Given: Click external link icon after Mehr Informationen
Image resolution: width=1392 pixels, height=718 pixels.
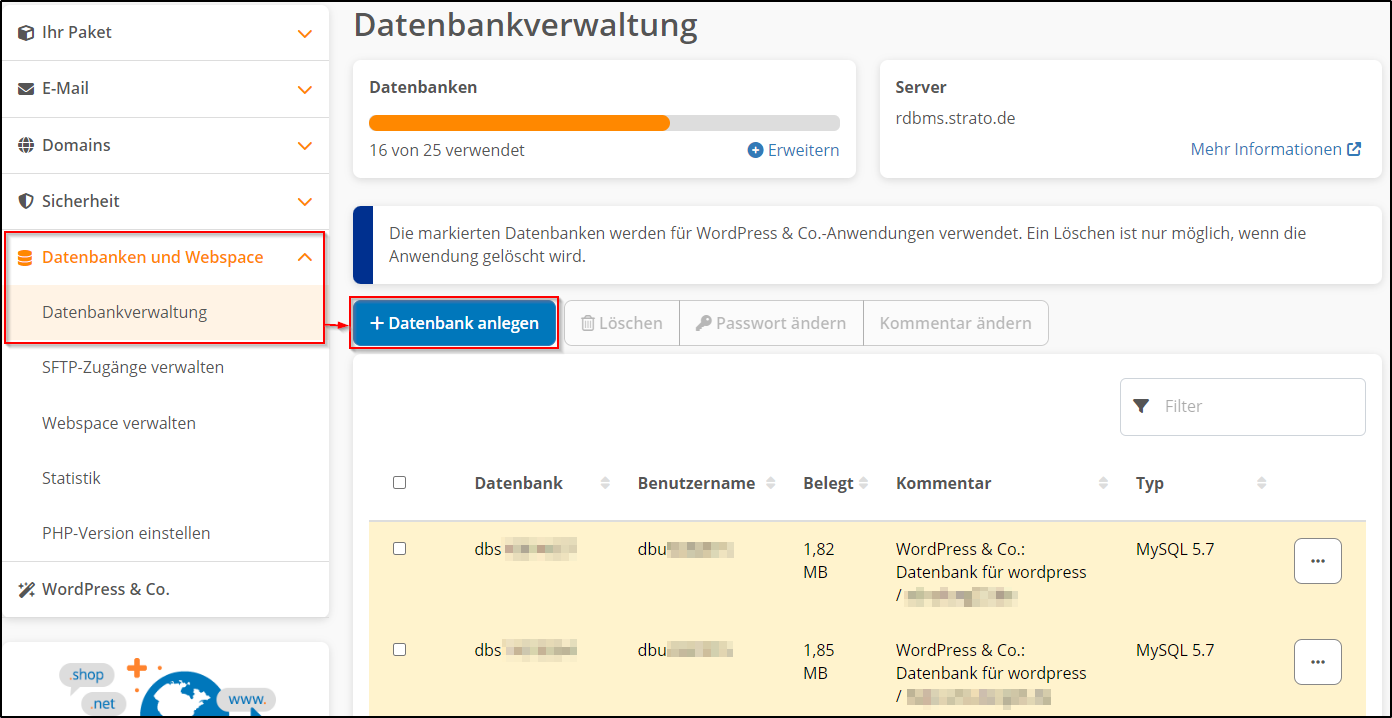Looking at the screenshot, I should [1354, 149].
